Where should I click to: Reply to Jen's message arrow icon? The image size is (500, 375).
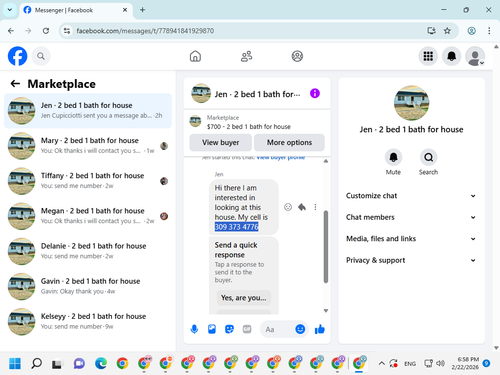(x=302, y=207)
